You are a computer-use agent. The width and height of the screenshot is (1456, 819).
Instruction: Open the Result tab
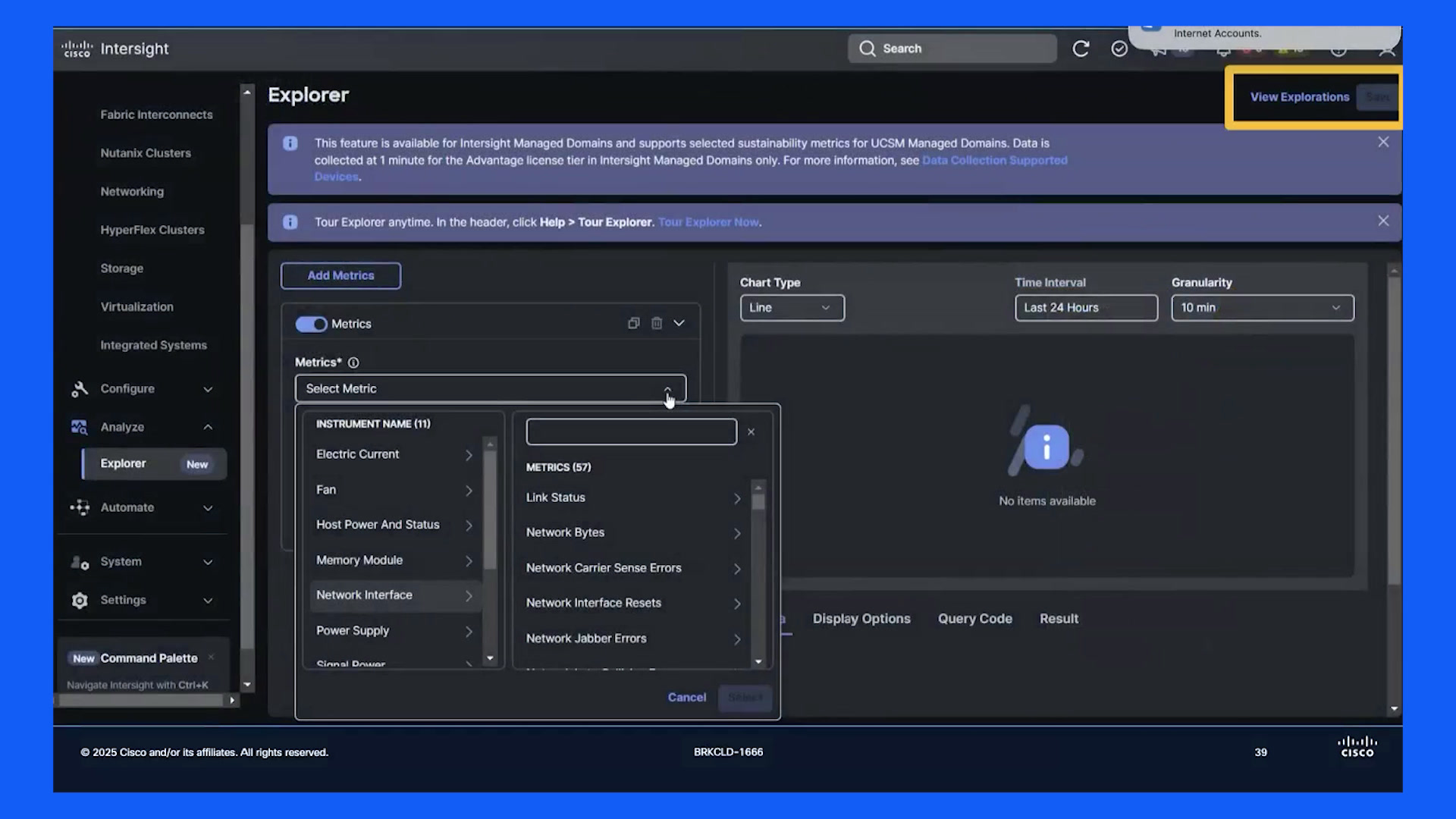coord(1059,619)
